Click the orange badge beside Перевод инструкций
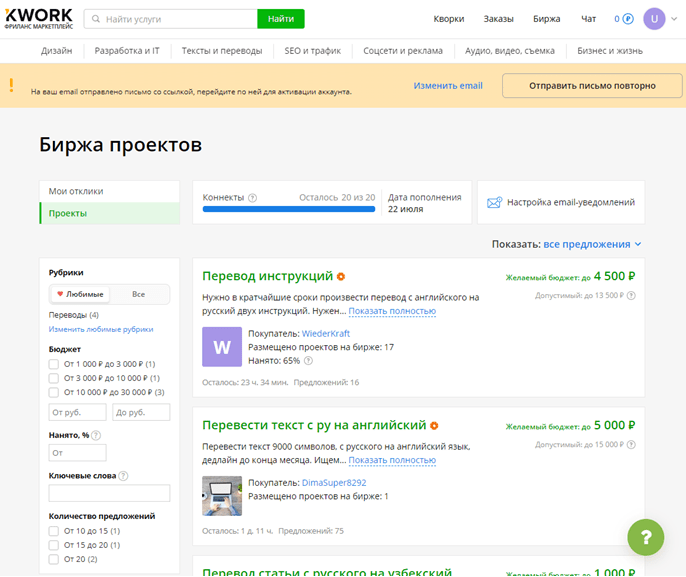686x577 pixels. (341, 276)
